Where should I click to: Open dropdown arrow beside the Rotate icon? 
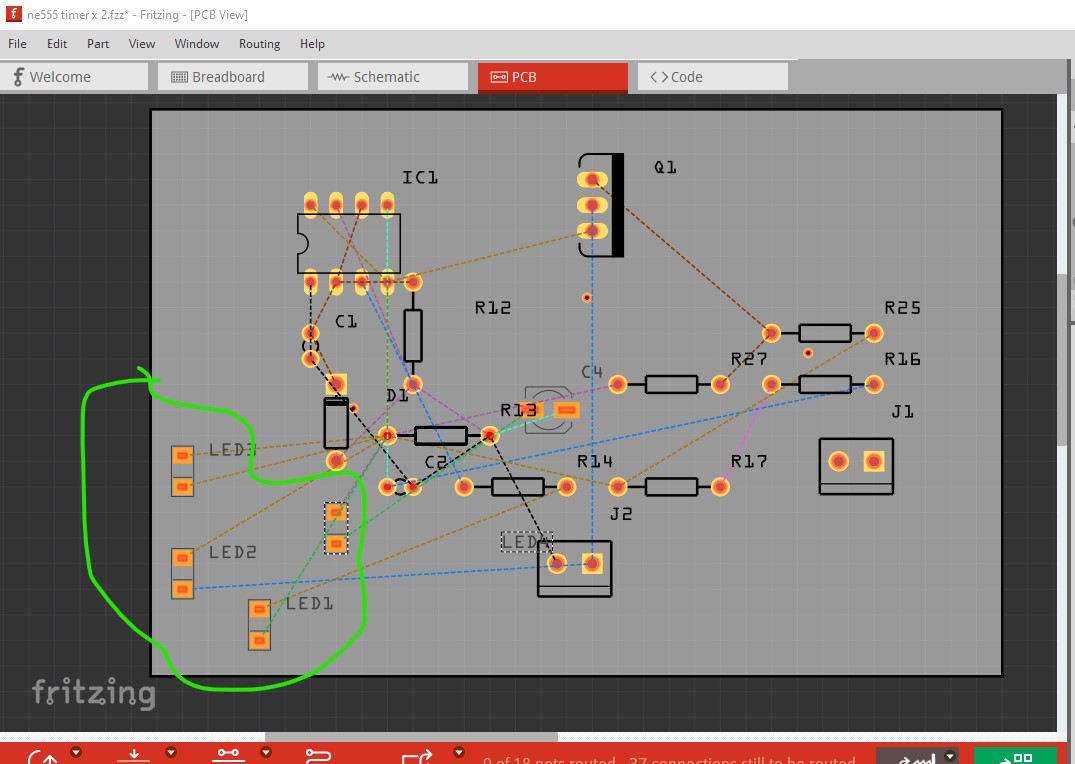coord(75,752)
